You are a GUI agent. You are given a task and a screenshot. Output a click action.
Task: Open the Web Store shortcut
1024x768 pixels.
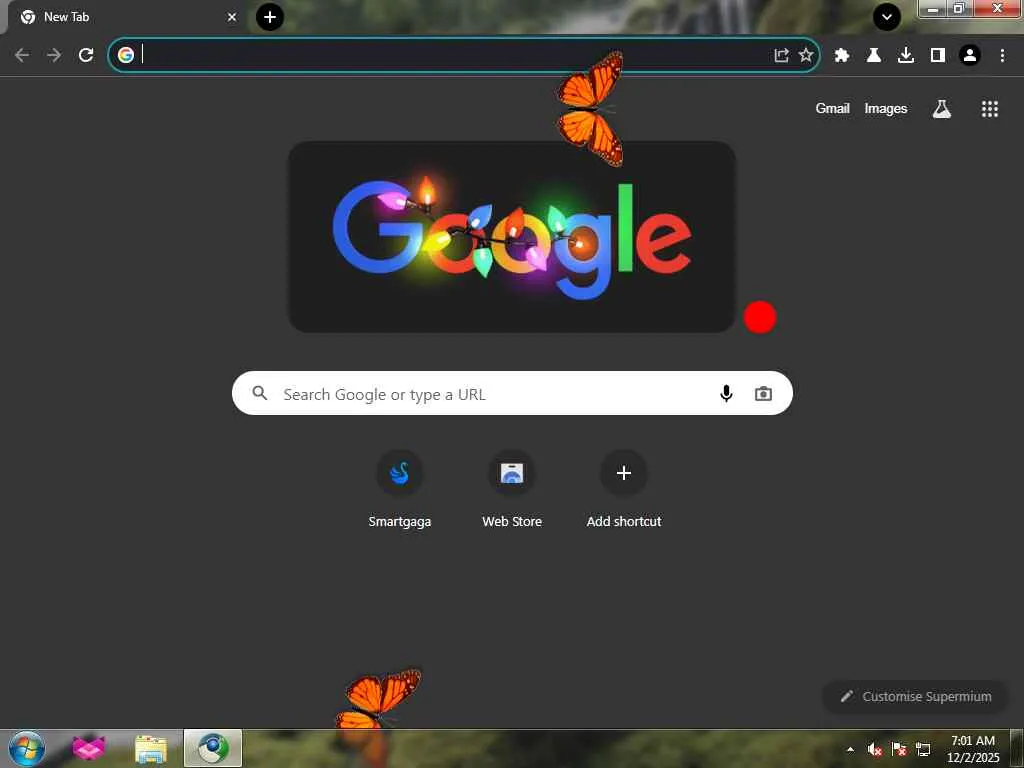(512, 490)
